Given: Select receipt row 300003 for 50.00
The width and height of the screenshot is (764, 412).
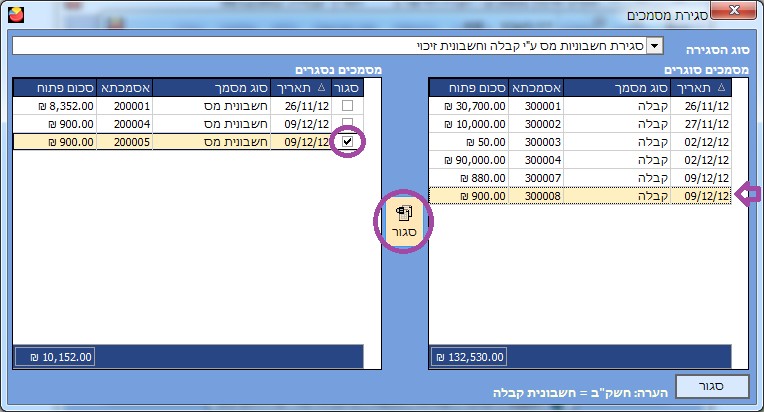Looking at the screenshot, I should pyautogui.click(x=580, y=142).
